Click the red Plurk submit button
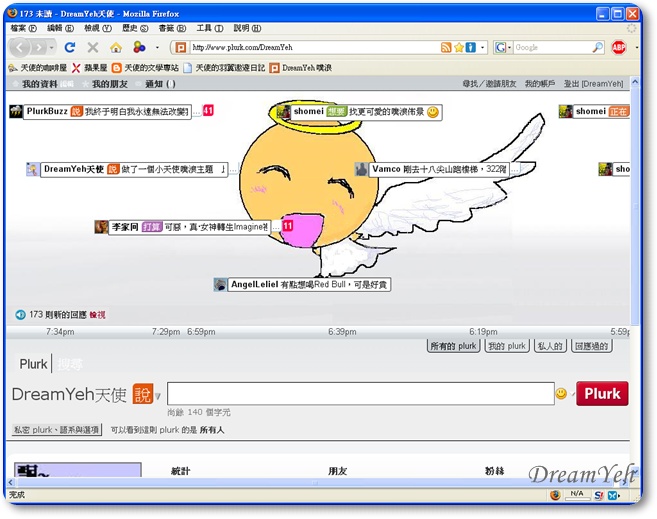Image resolution: width=657 pixels, height=519 pixels. (x=602, y=393)
